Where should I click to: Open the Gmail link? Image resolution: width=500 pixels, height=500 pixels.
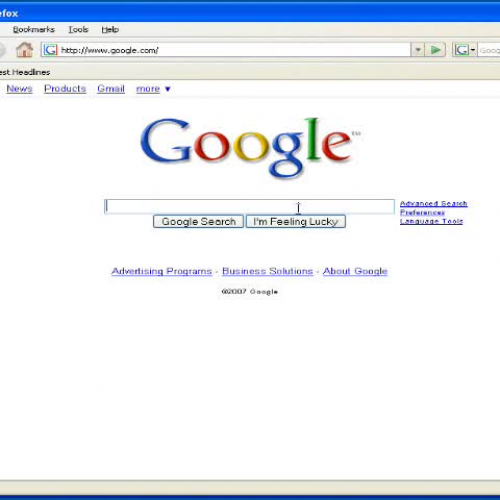(x=111, y=89)
